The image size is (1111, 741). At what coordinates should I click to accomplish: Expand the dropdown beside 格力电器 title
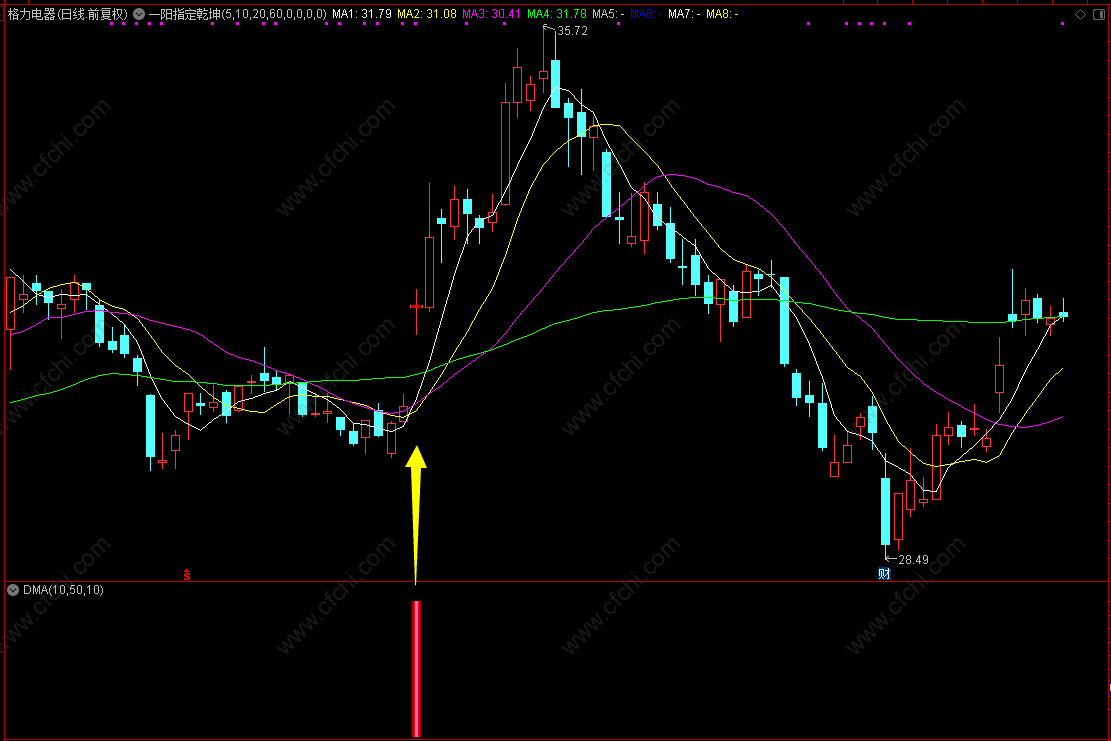tap(139, 14)
